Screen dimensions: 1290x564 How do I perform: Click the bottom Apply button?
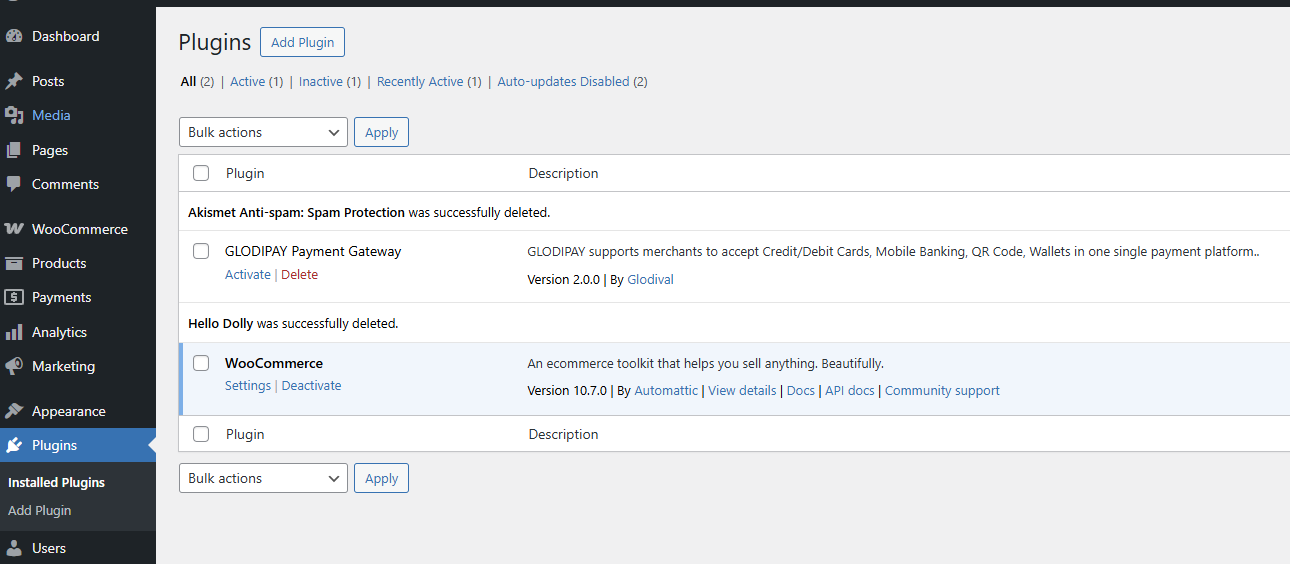click(381, 478)
